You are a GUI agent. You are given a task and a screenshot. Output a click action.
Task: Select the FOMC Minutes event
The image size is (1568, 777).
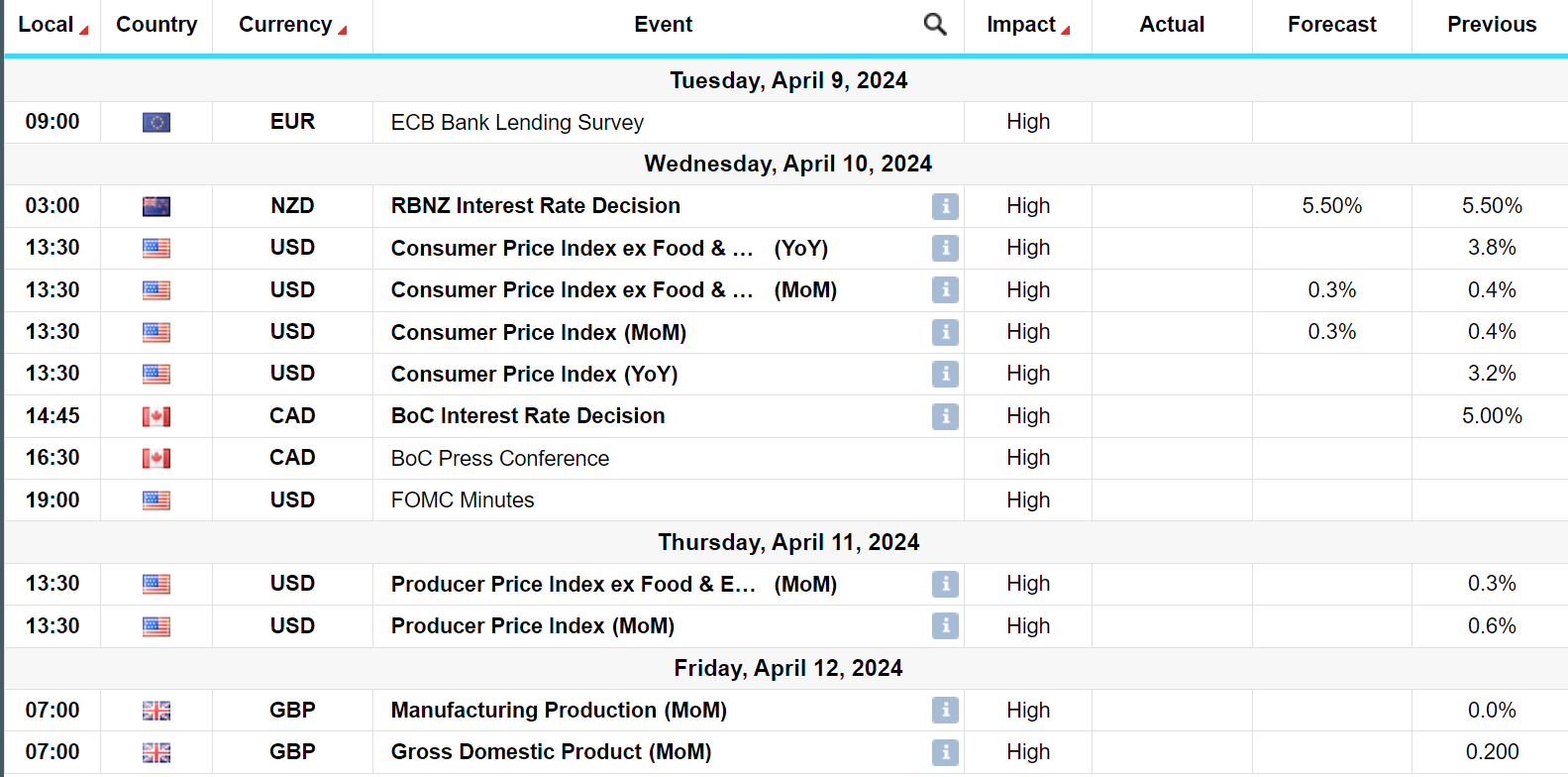463,500
